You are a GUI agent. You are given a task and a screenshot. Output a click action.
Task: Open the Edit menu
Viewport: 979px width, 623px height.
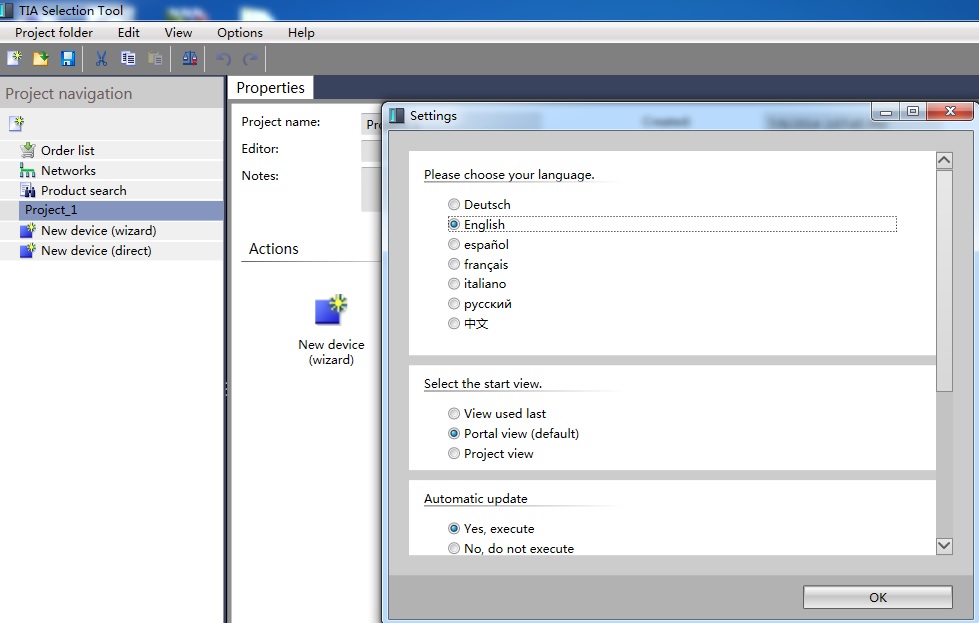pyautogui.click(x=129, y=32)
